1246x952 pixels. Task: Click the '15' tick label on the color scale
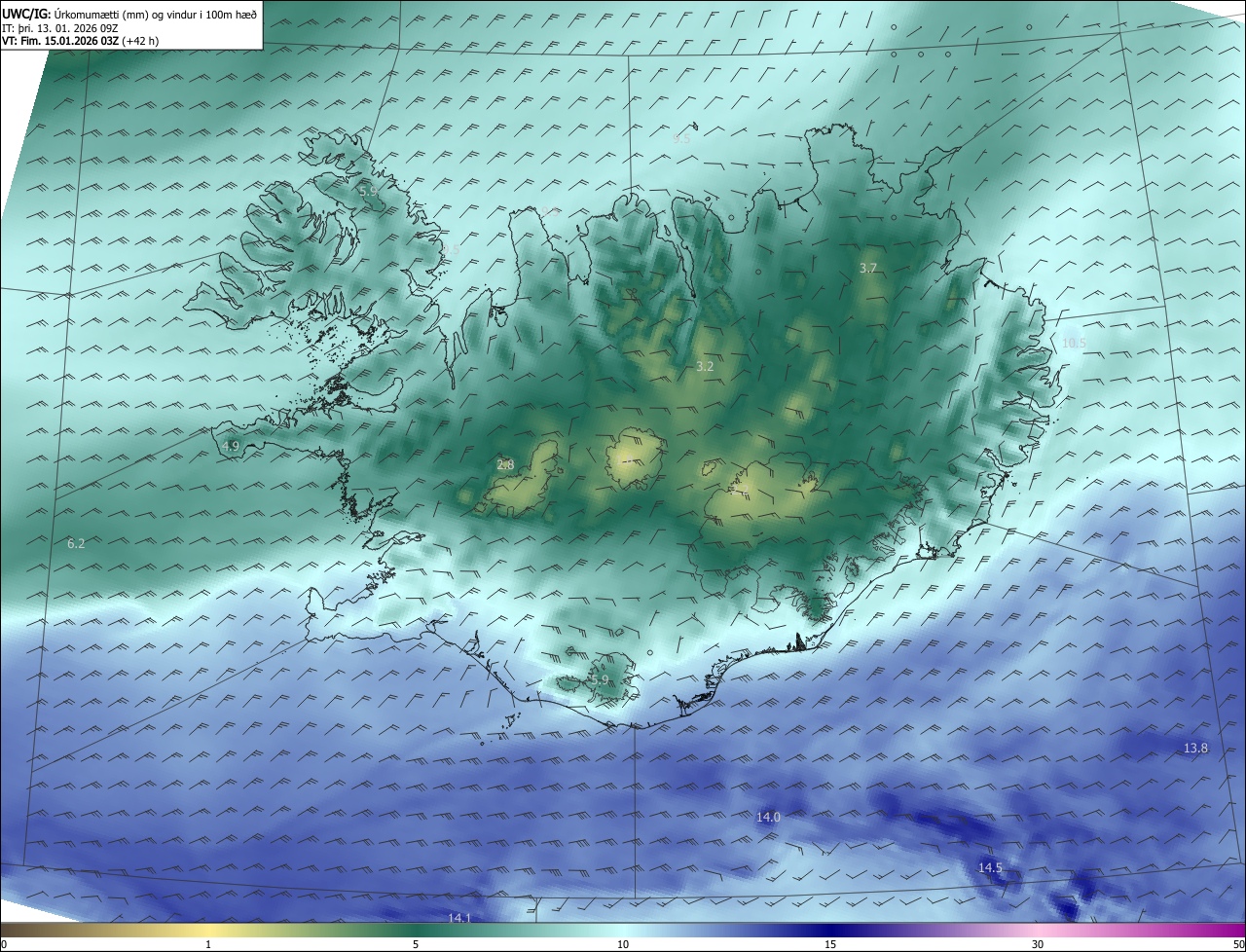830,944
